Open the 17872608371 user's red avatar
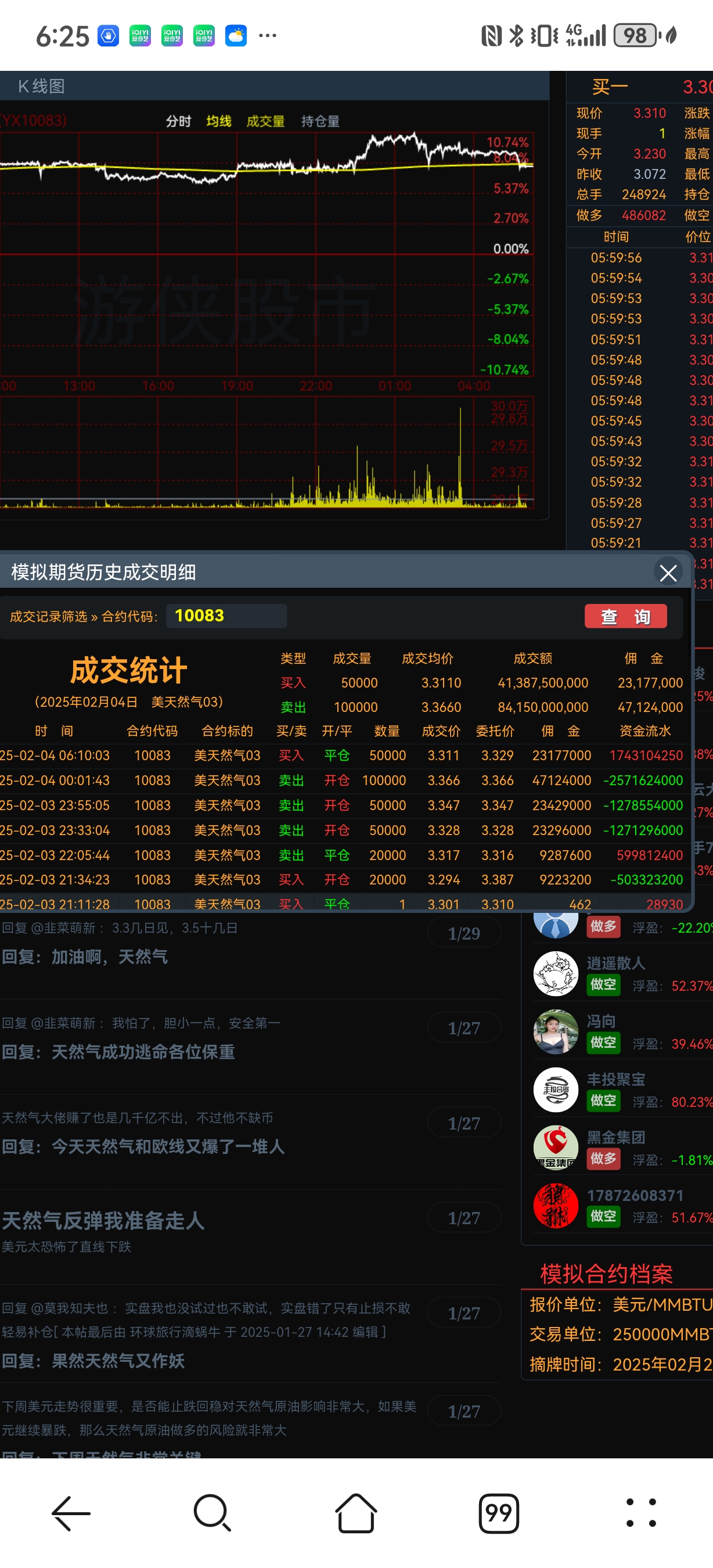Viewport: 713px width, 1568px height. point(556,1206)
